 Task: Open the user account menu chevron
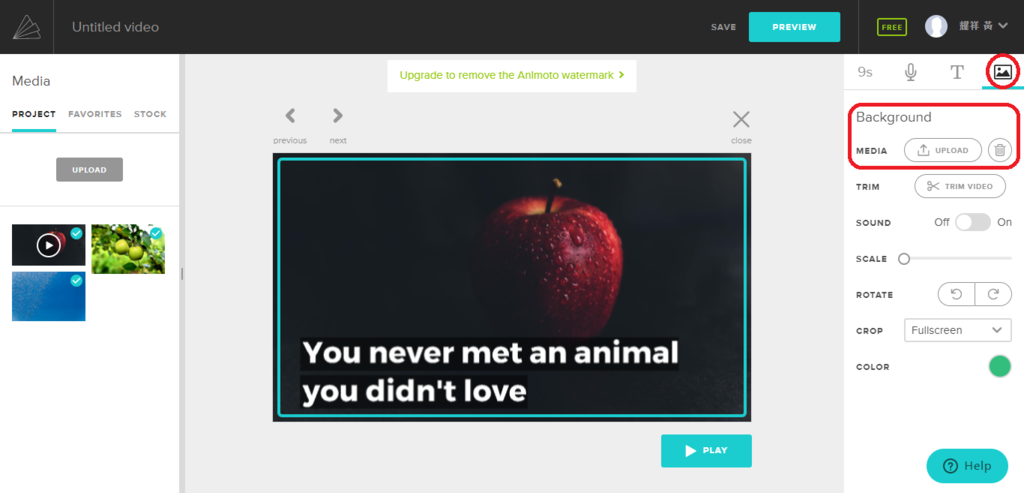(1002, 26)
